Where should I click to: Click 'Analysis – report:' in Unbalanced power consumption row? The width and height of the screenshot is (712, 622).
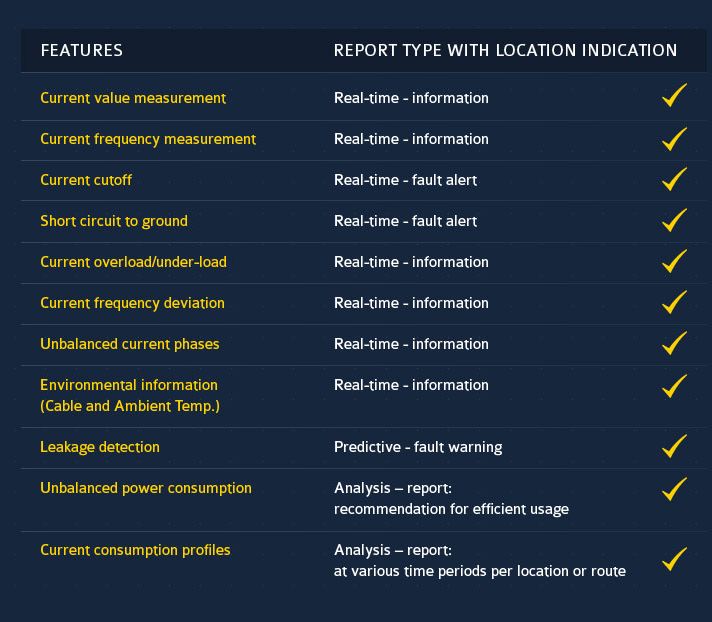pos(393,489)
